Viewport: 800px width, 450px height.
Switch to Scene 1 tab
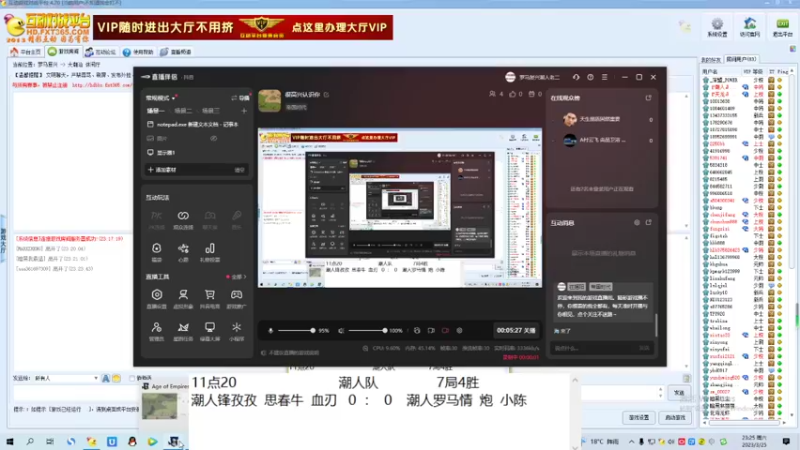155,111
